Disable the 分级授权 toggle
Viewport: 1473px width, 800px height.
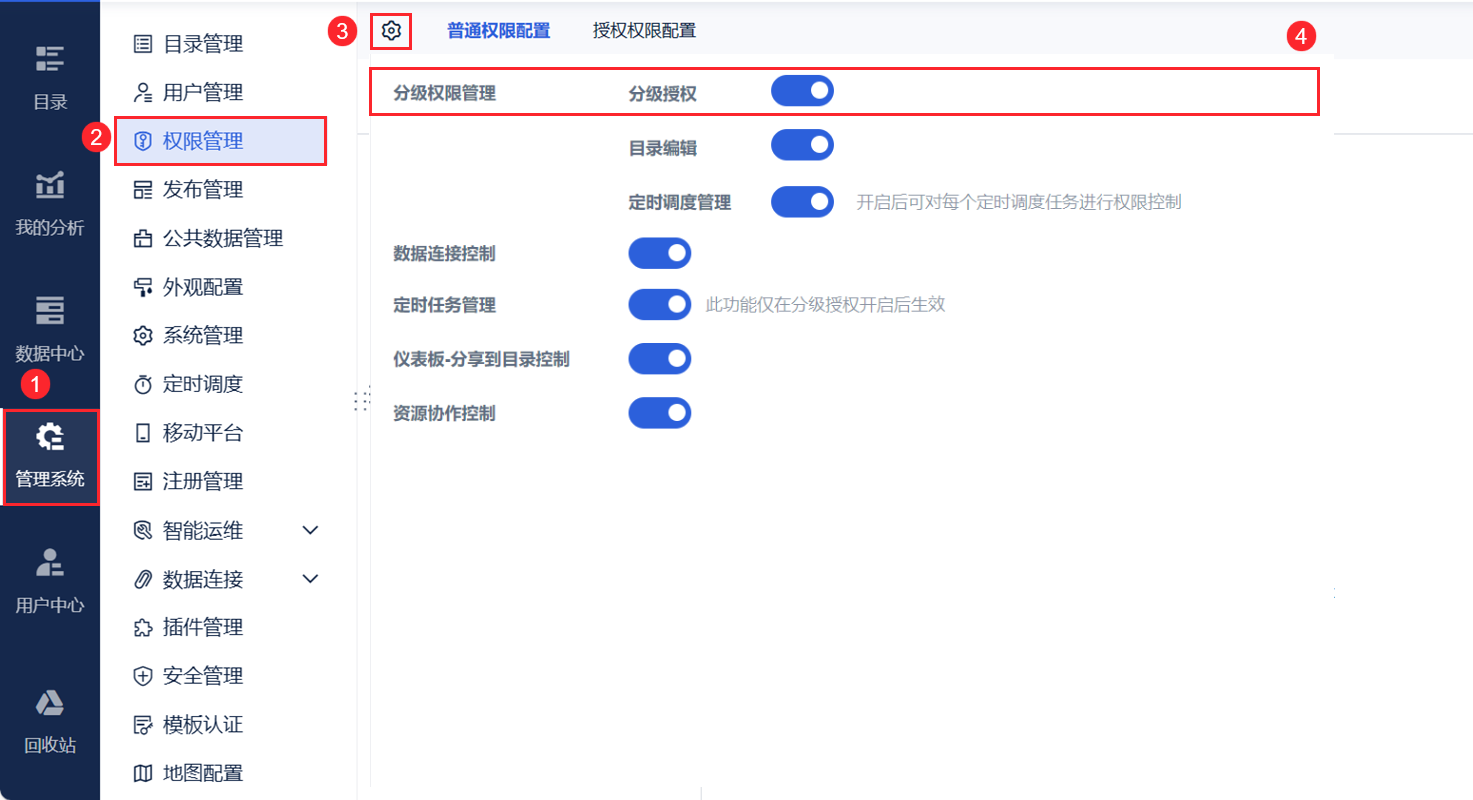point(802,90)
